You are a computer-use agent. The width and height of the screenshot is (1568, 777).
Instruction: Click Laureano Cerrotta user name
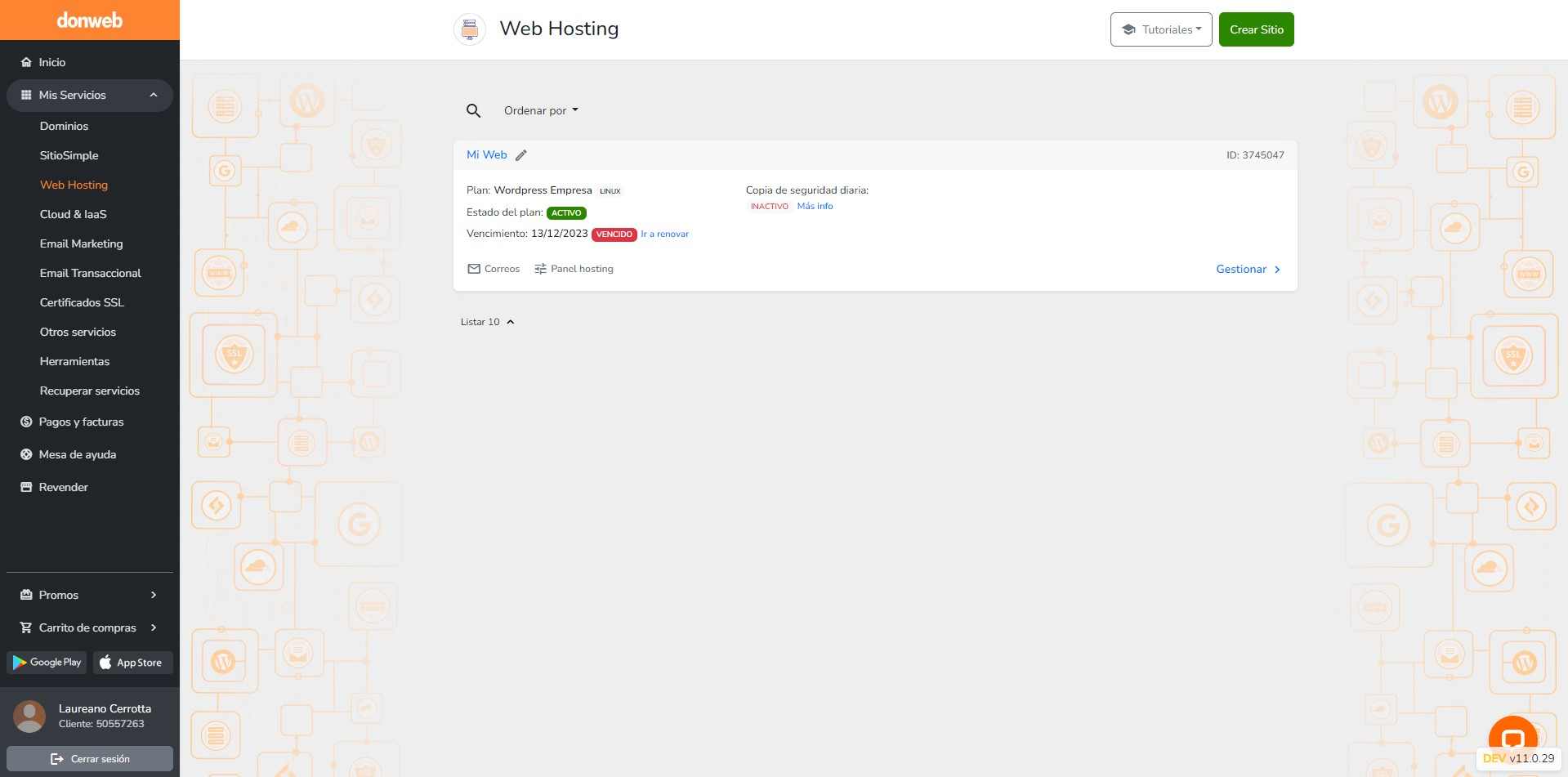coord(105,708)
